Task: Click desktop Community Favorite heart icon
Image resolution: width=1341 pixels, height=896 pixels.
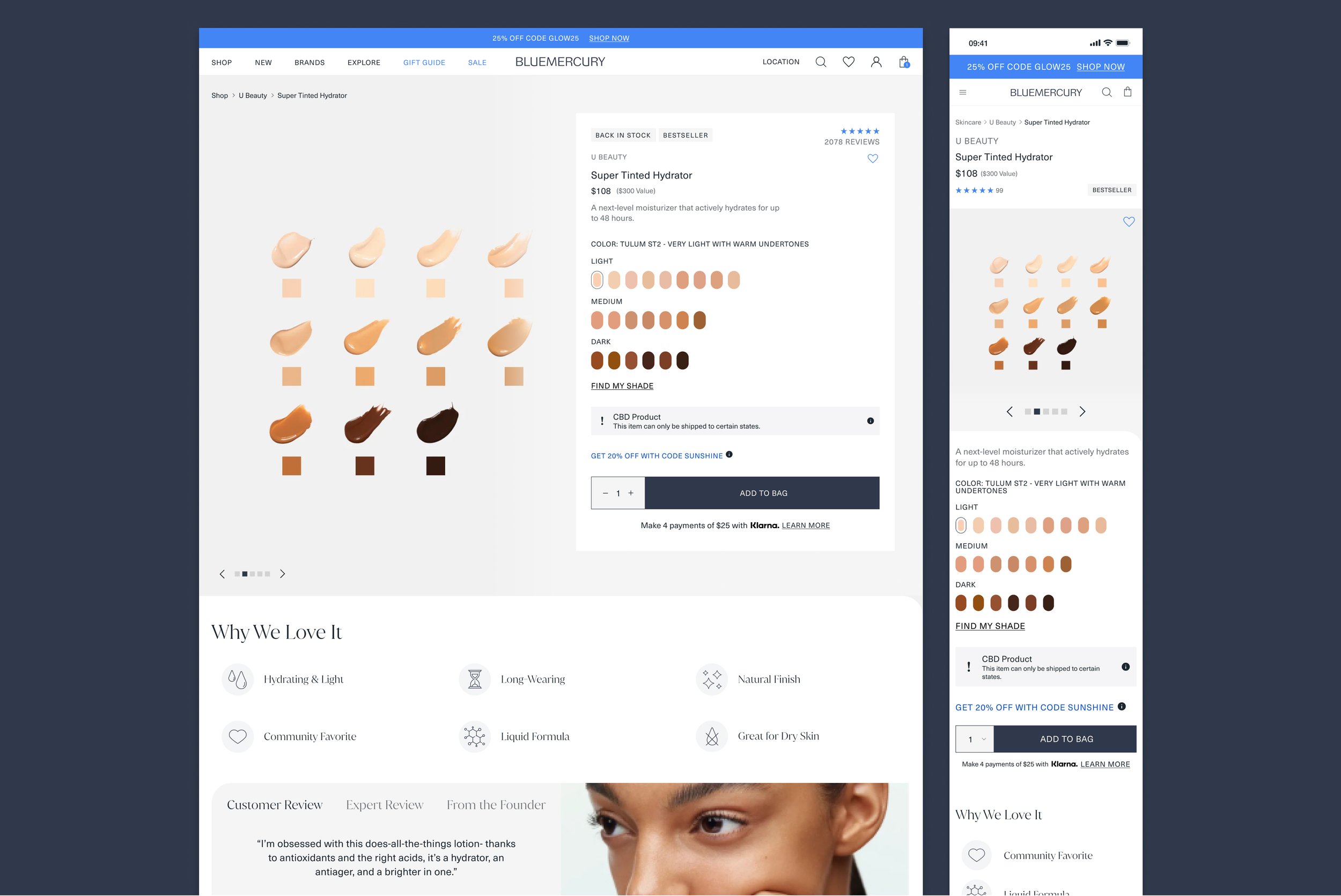Action: (237, 736)
